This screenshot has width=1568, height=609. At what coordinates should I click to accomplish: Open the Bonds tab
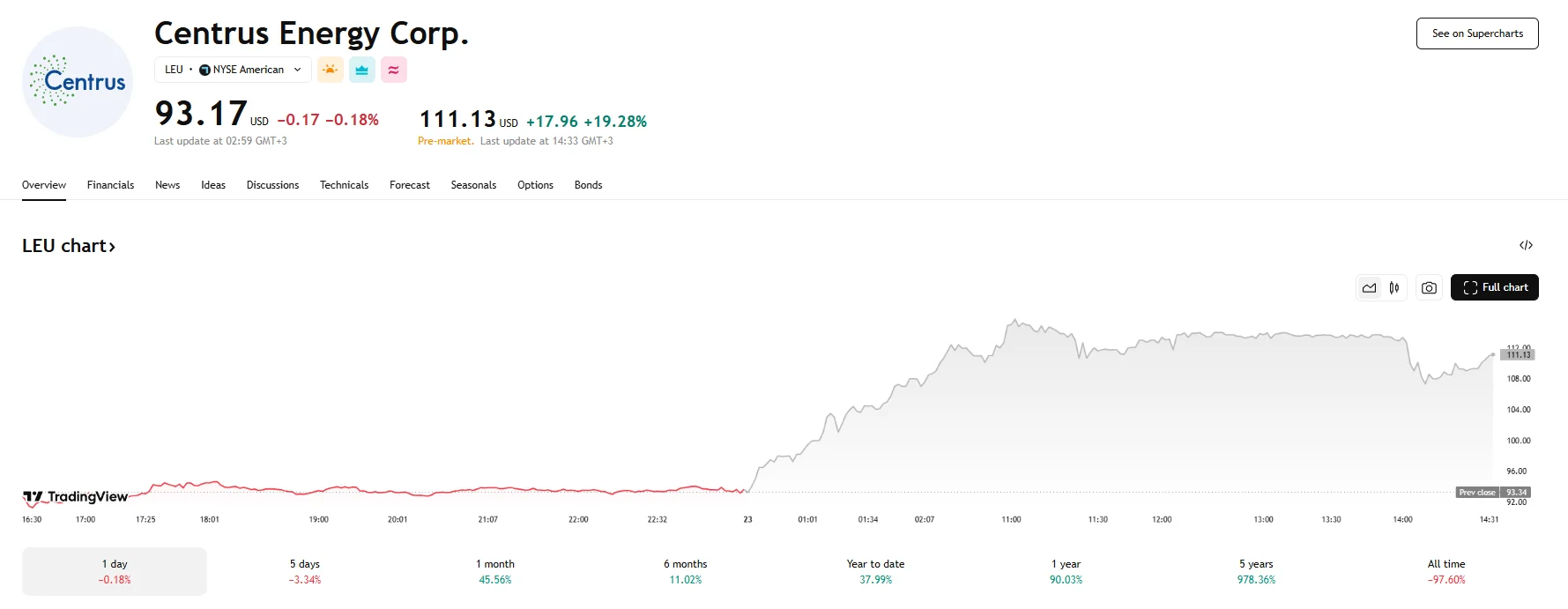tap(588, 185)
